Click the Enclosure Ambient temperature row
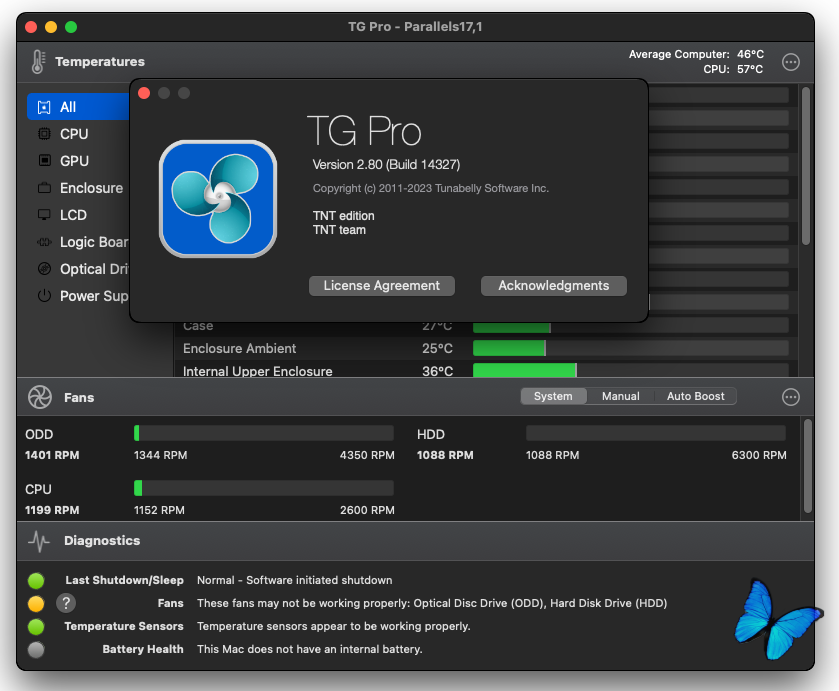 (x=485, y=348)
